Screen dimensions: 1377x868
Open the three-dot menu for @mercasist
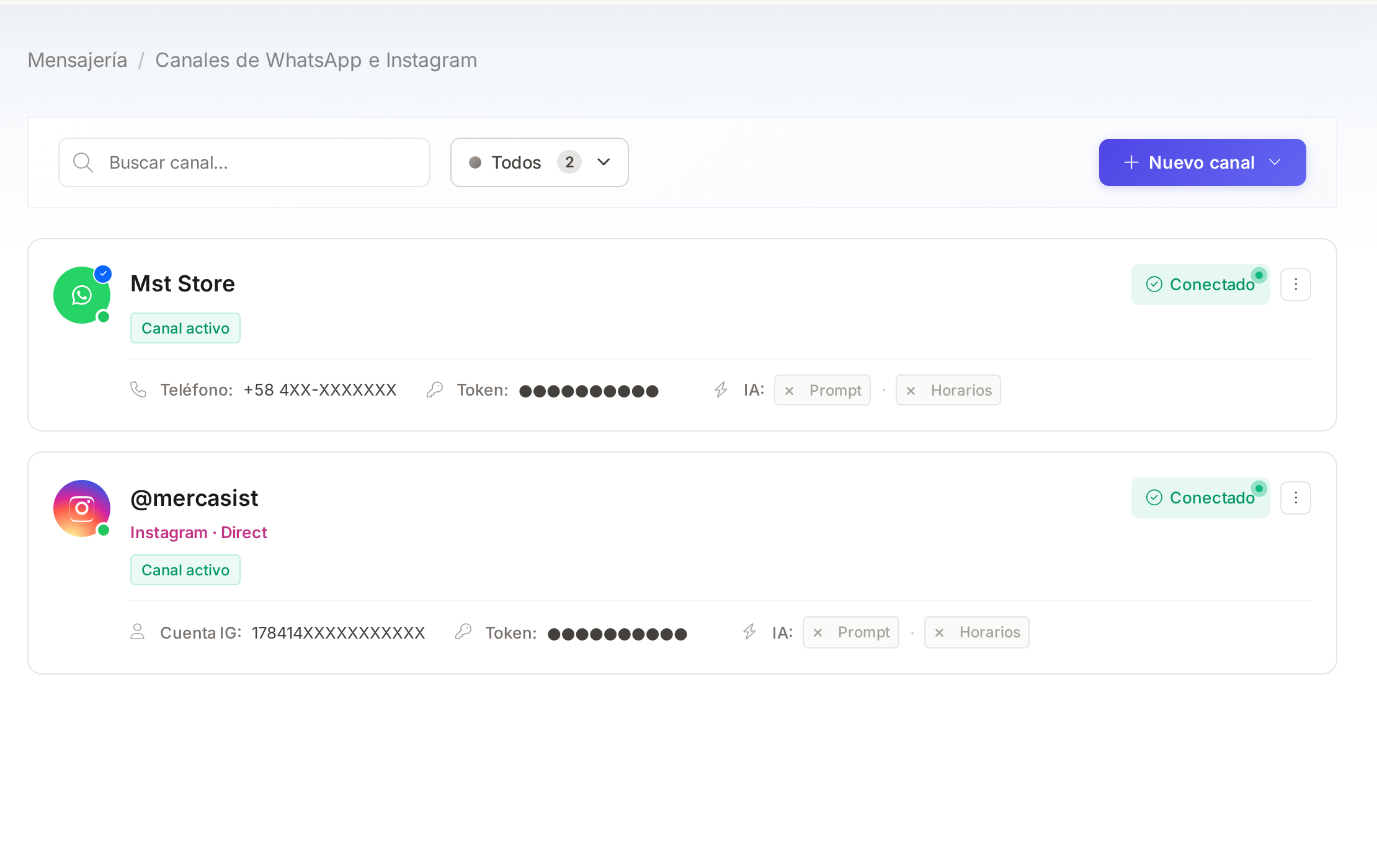(x=1296, y=498)
